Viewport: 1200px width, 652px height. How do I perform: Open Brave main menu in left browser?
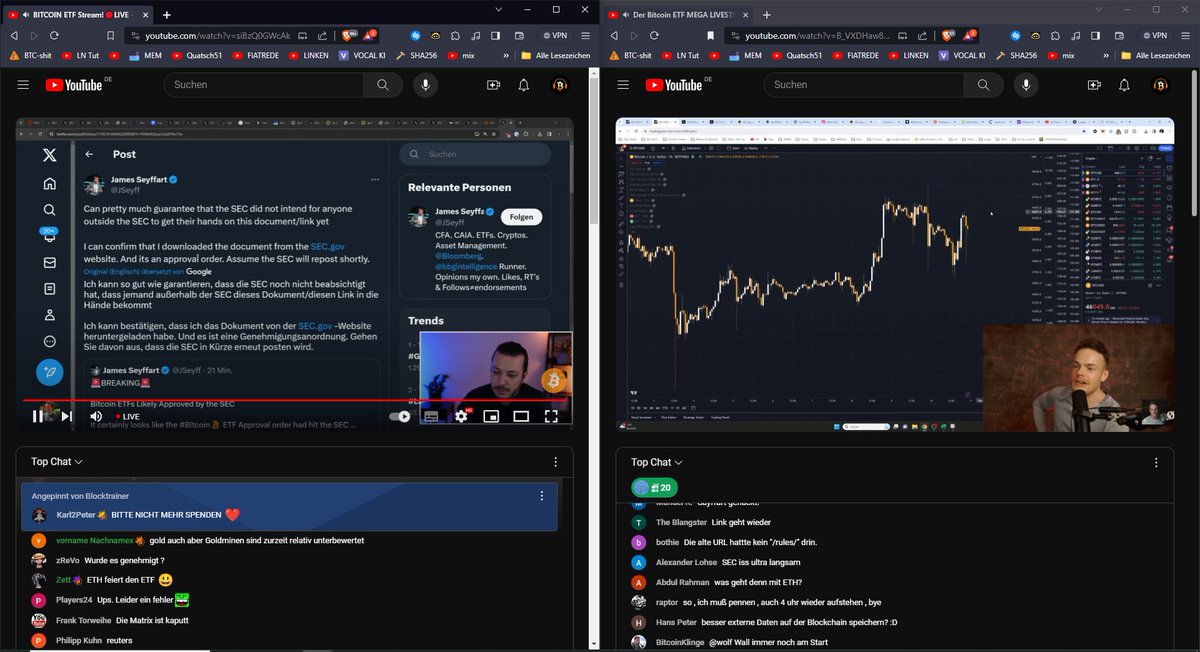[584, 35]
